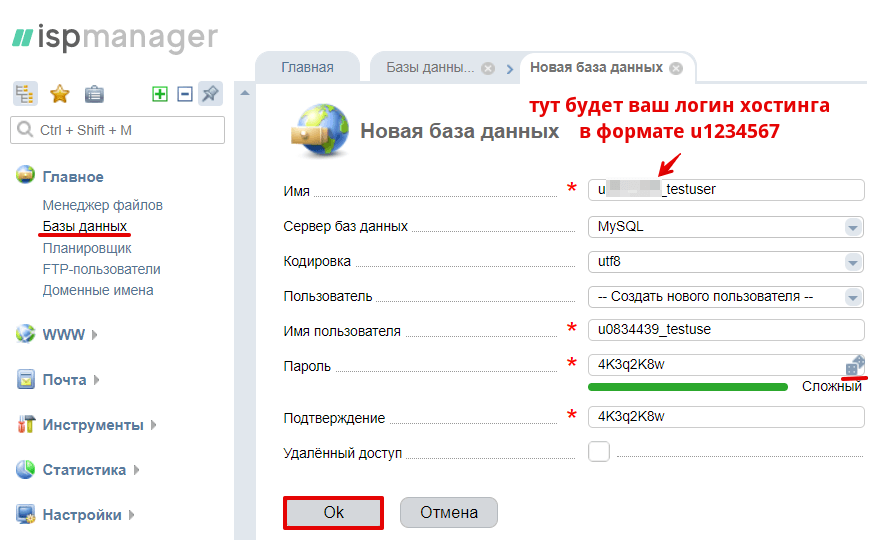Focus the Ctrl + Shift + M search box
Screen dimensions: 873x540
(x=117, y=130)
